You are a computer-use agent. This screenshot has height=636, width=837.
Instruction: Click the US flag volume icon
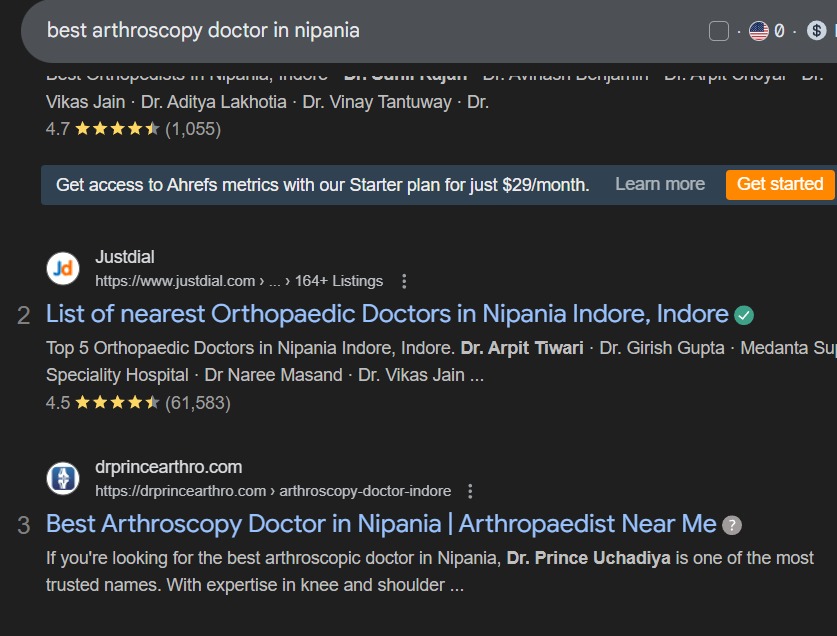pyautogui.click(x=759, y=31)
